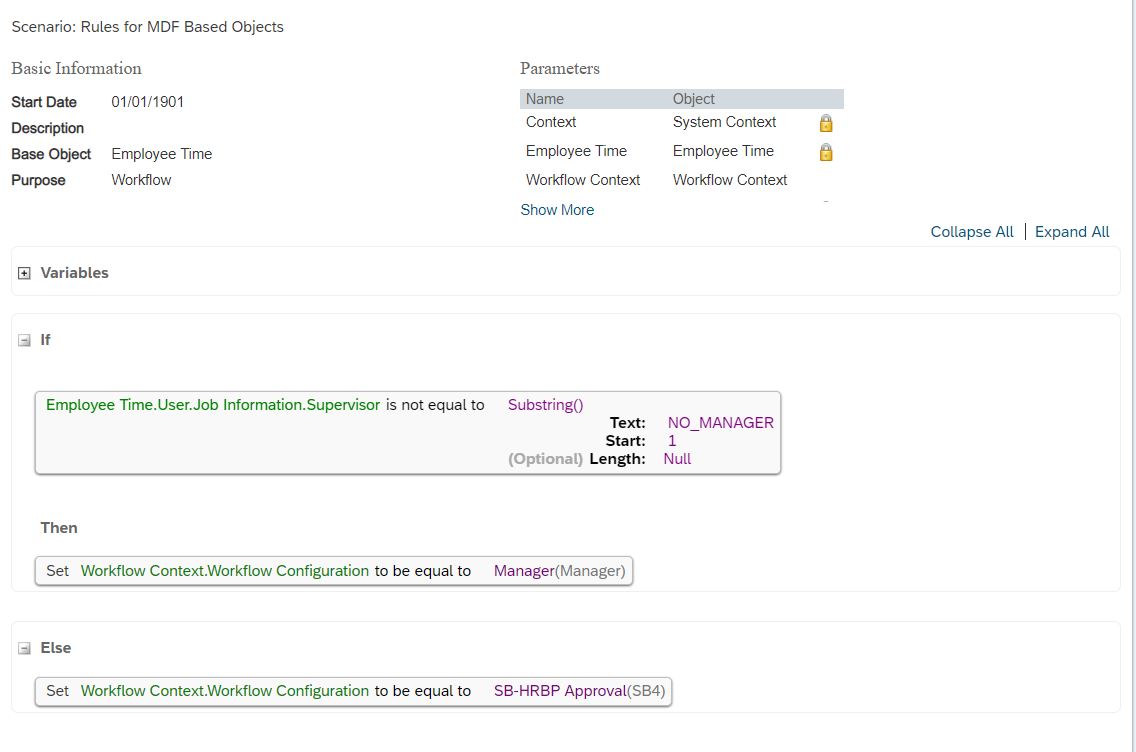Click the NO_MANAGER text value

click(x=721, y=422)
